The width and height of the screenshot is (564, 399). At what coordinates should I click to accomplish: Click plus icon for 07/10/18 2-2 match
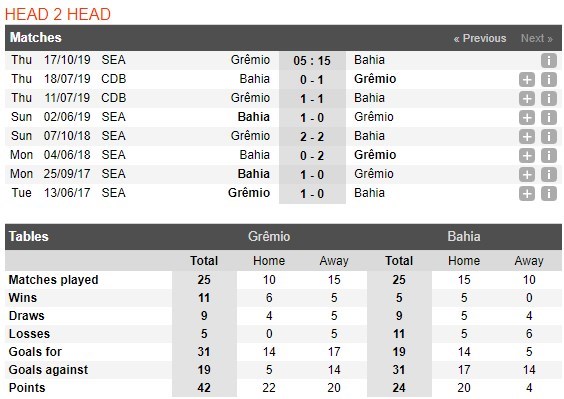527,137
